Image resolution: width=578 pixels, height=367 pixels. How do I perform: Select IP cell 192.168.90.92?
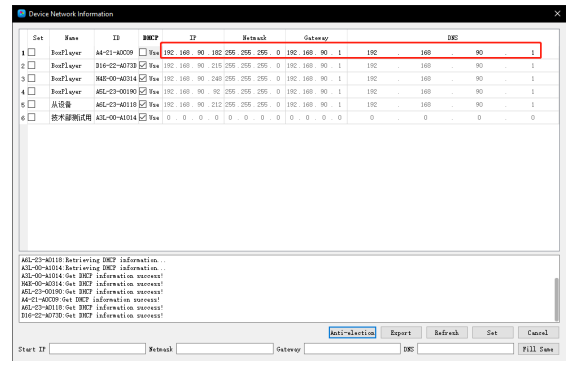pos(193,91)
